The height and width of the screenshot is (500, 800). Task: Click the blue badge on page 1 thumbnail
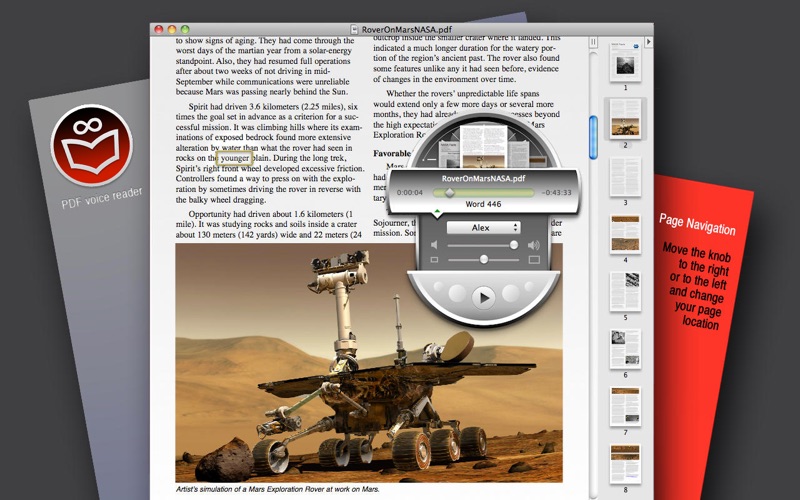(636, 46)
